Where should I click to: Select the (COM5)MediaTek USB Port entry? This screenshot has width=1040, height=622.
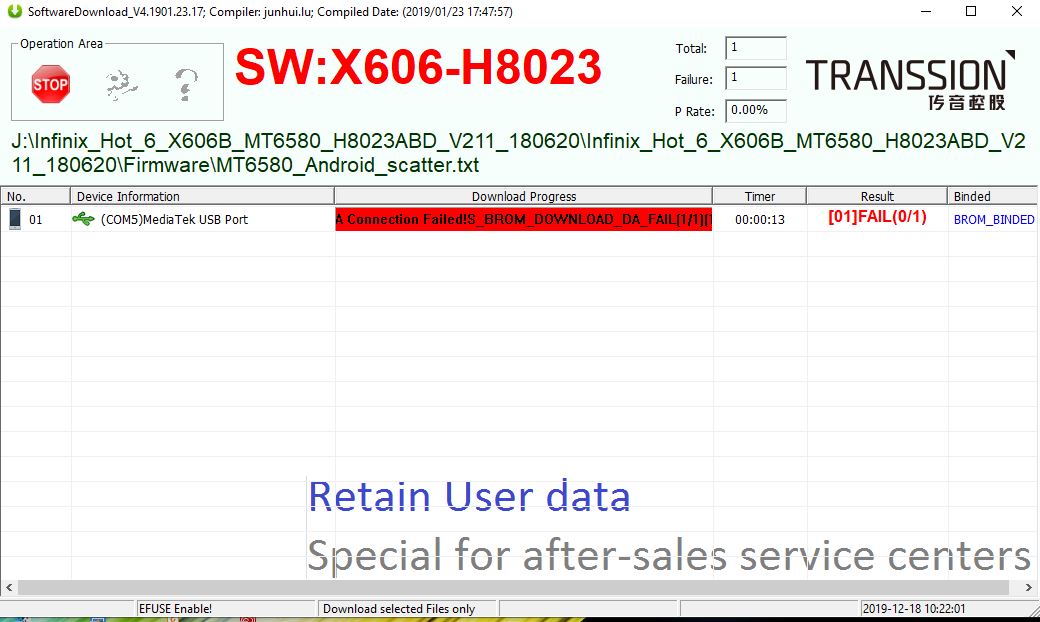[174, 219]
